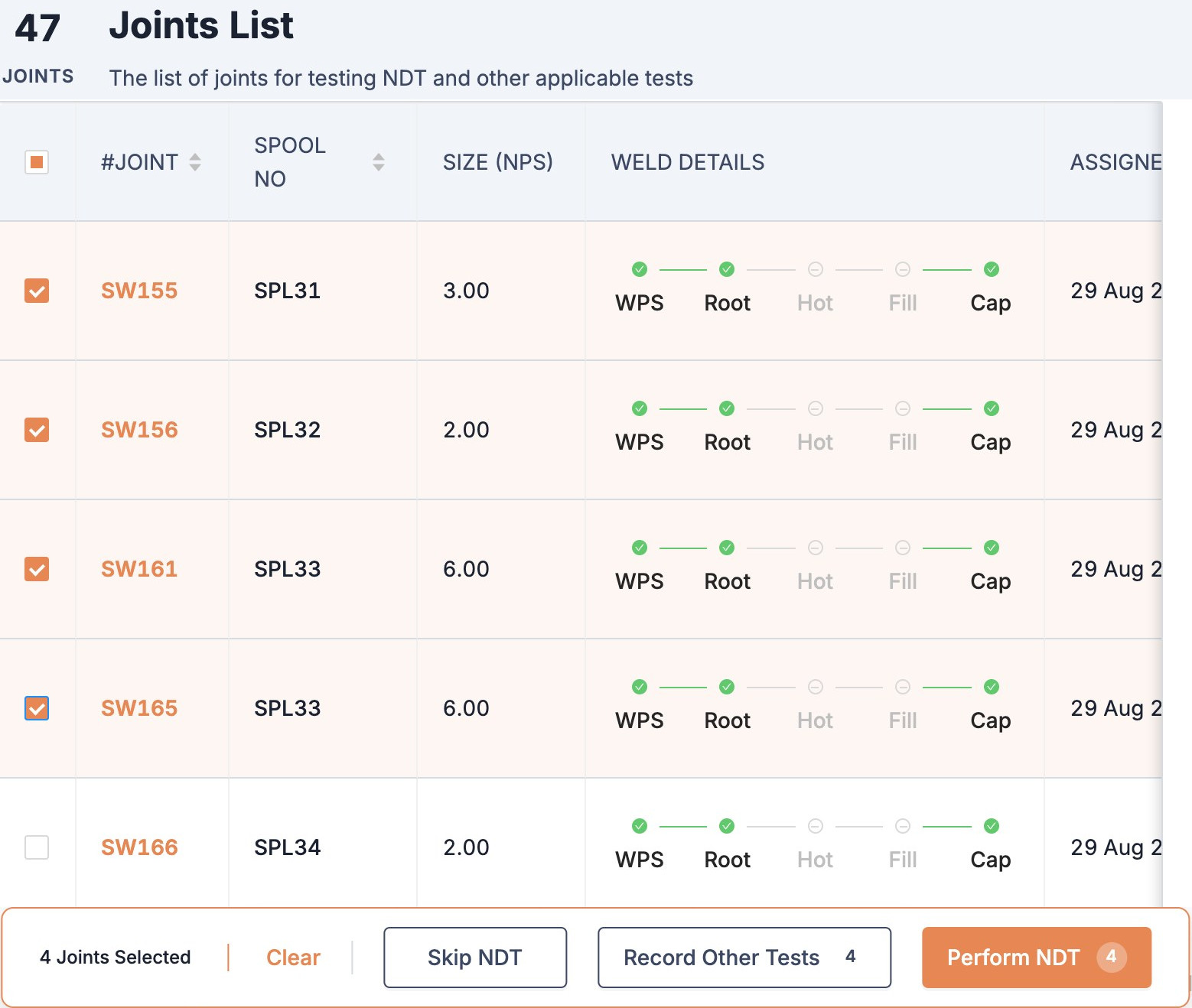This screenshot has width=1192, height=1008.
Task: Click Cap green check icon for SW161
Action: [992, 548]
